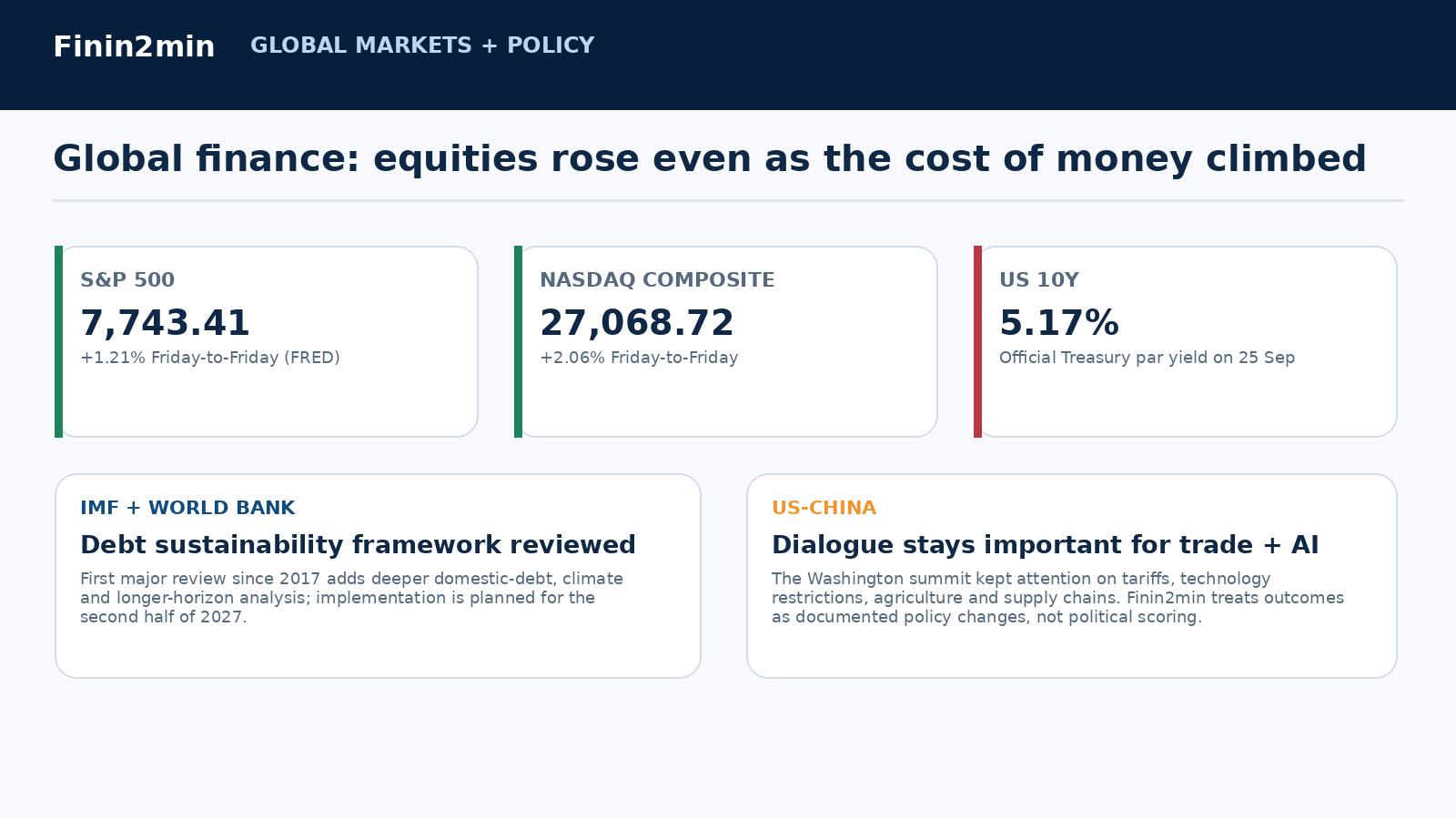Select the 7,743.41 index value
This screenshot has width=1456, height=819.
point(165,323)
